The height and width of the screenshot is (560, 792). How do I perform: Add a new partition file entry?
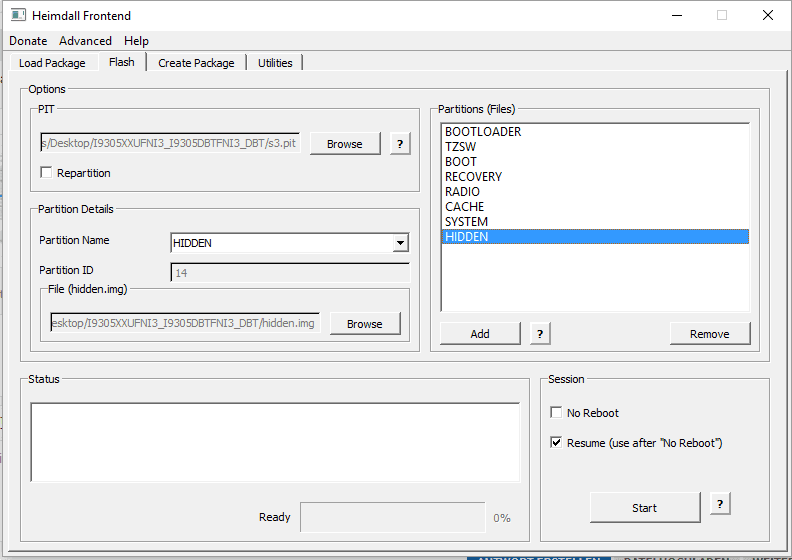[x=480, y=334]
